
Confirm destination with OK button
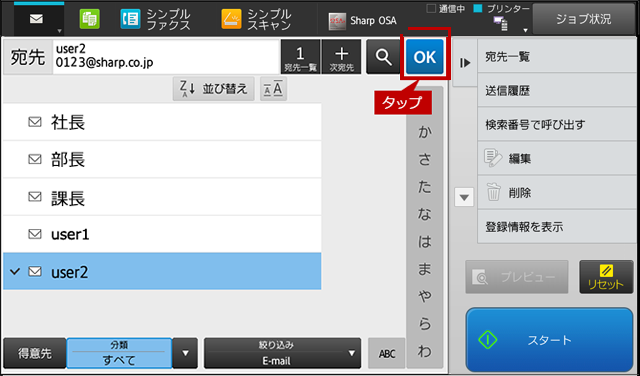(424, 57)
